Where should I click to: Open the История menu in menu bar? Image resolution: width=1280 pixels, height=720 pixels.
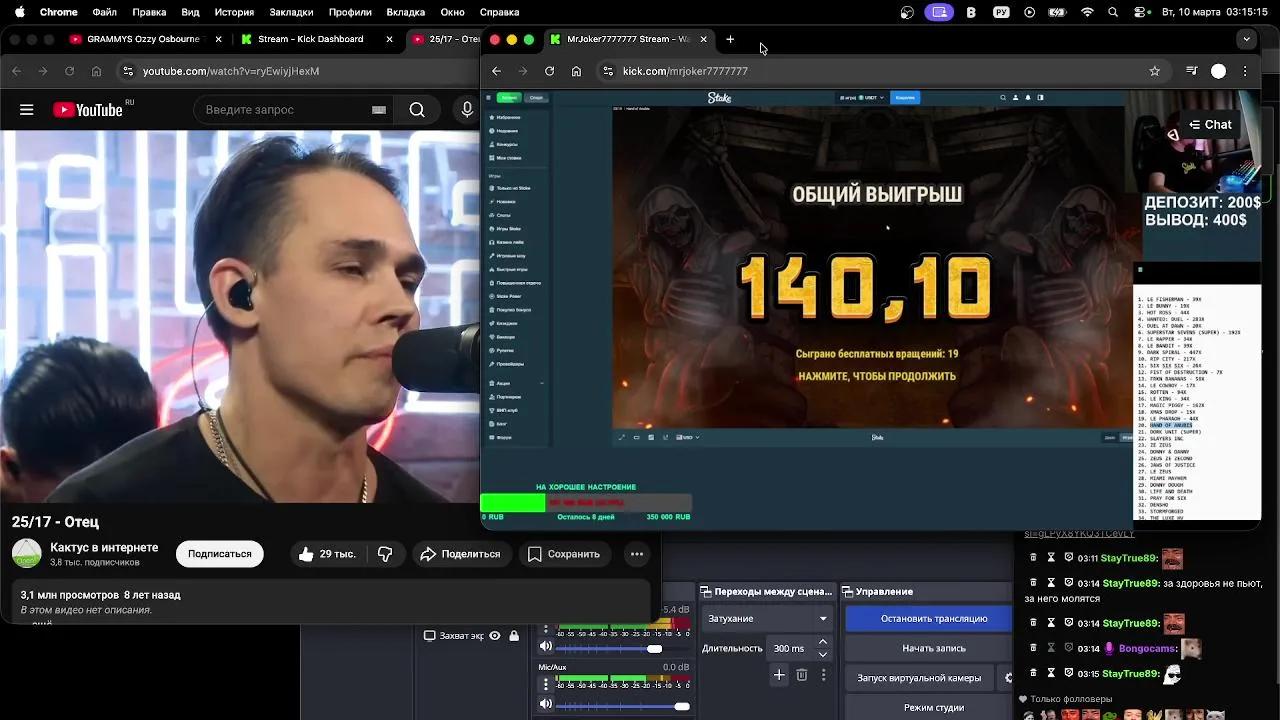pos(234,12)
